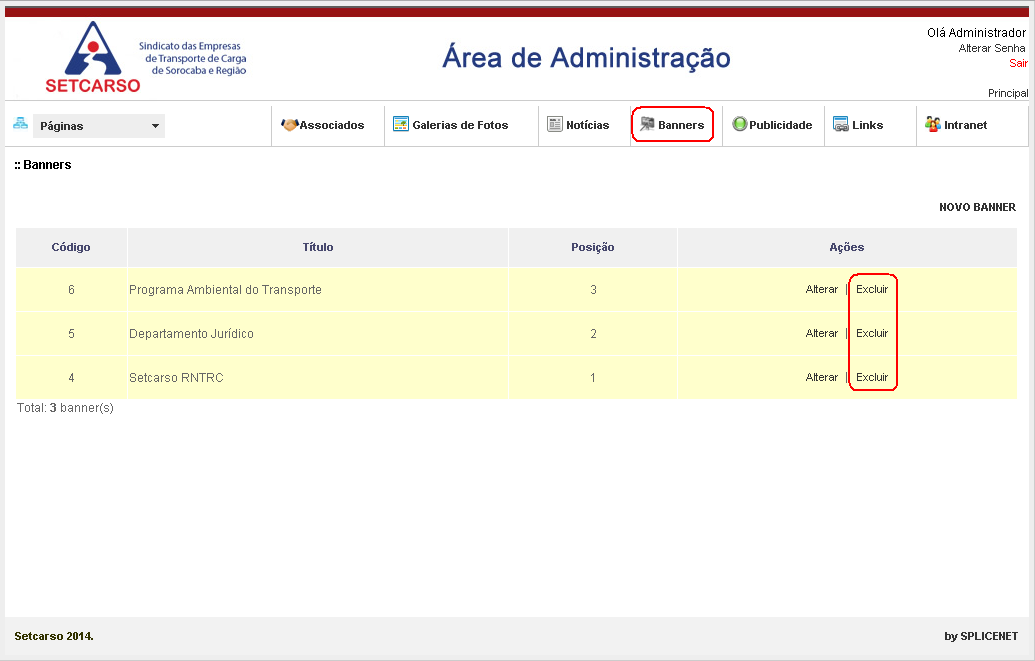Go to Galerias de Fotos section
The height and width of the screenshot is (661, 1035).
pyautogui.click(x=460, y=125)
